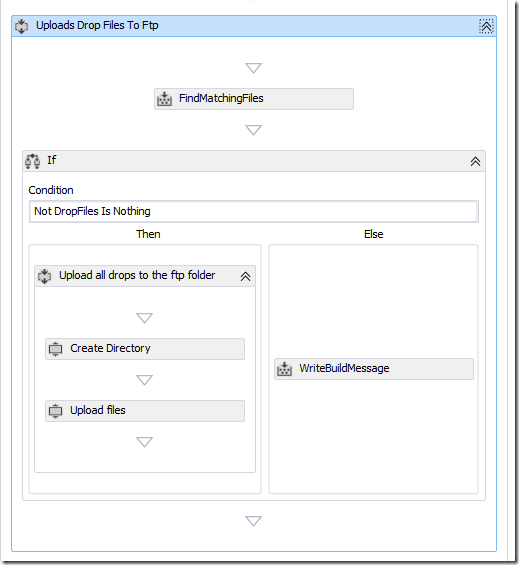Edit the Not DropFiles Is Nothing condition field
The height and width of the screenshot is (565, 519).
[x=254, y=212]
